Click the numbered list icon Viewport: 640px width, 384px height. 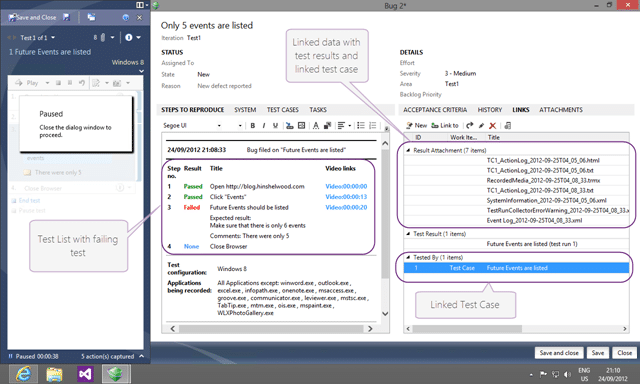click(x=373, y=126)
